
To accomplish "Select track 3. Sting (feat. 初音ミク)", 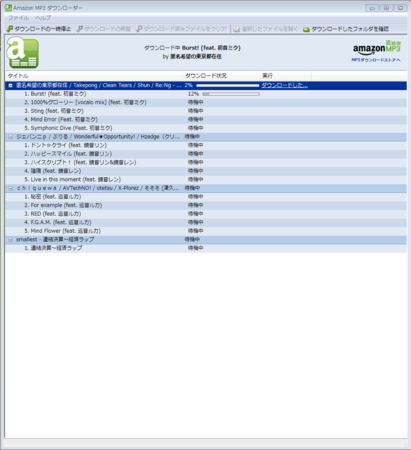I will 54,111.
